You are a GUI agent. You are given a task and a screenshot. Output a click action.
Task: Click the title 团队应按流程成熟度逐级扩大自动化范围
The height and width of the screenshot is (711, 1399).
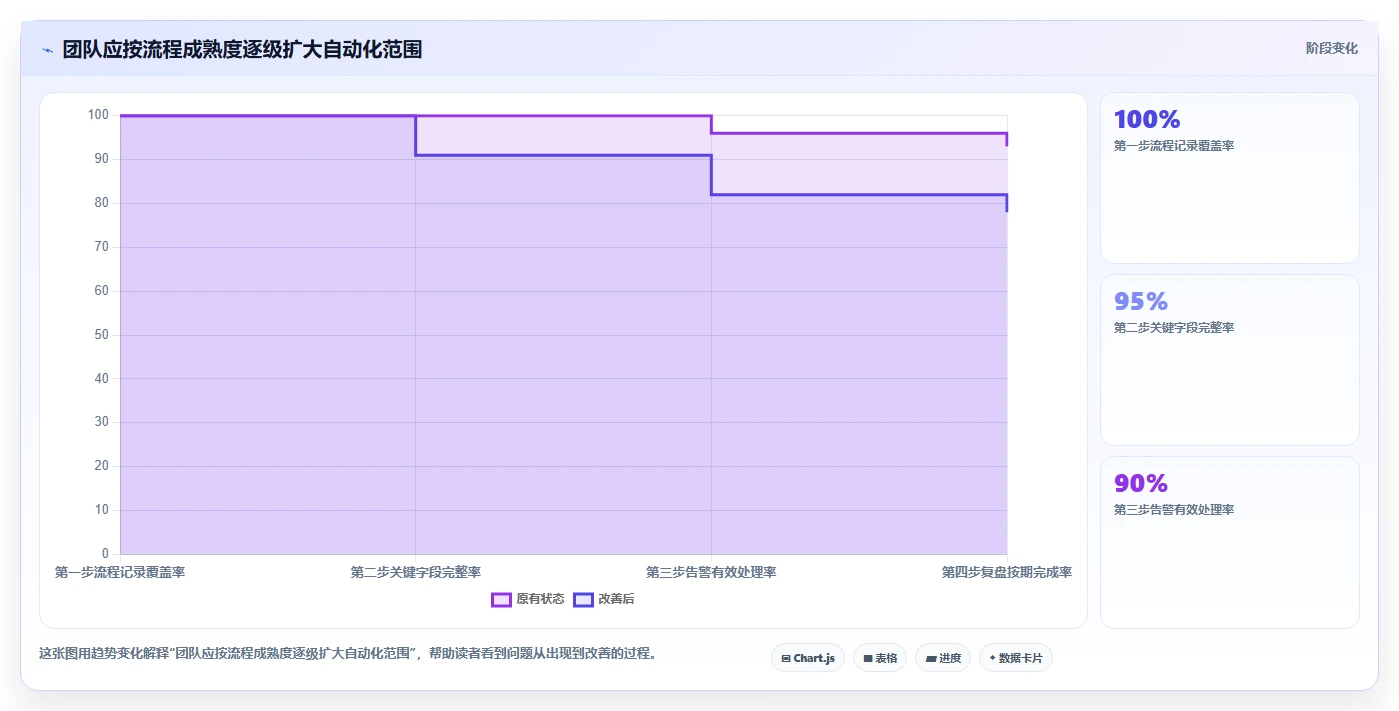pyautogui.click(x=242, y=49)
